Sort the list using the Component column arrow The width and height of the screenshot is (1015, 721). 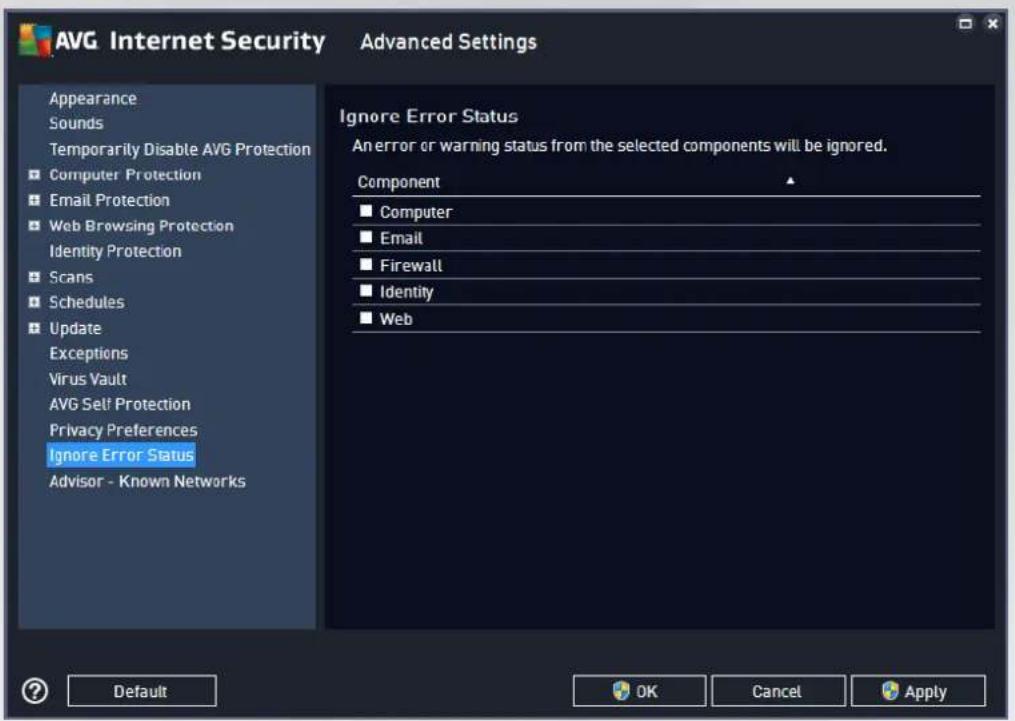point(790,181)
